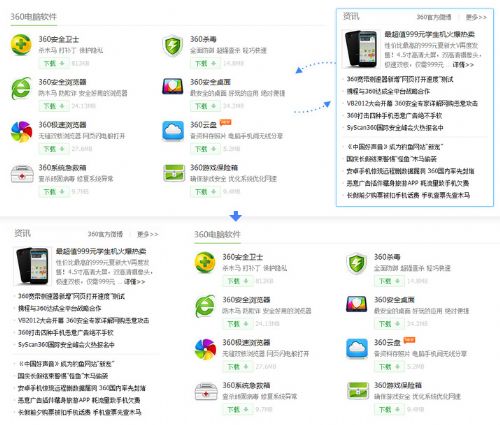Click the phone thumbnail in the blue-bordered news panel
Screen dimensions: 500x425
point(361,49)
